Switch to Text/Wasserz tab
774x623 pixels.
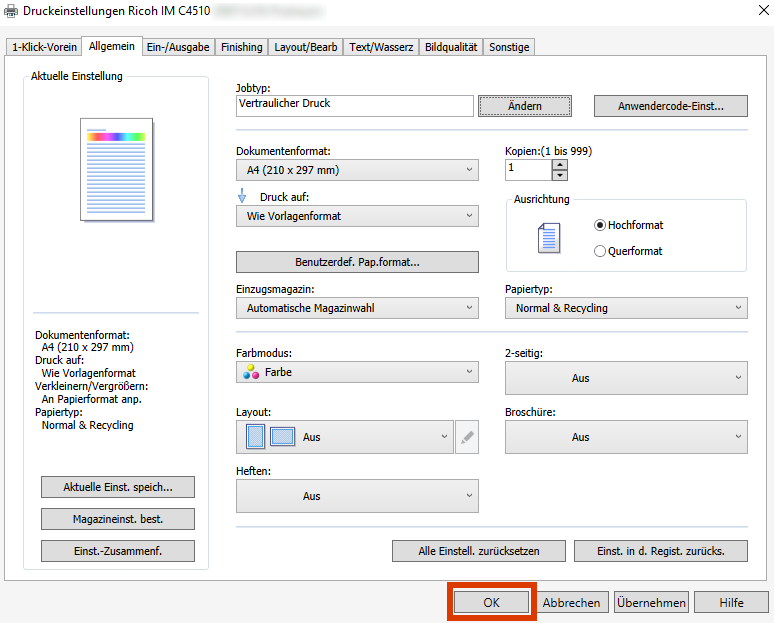tap(381, 47)
